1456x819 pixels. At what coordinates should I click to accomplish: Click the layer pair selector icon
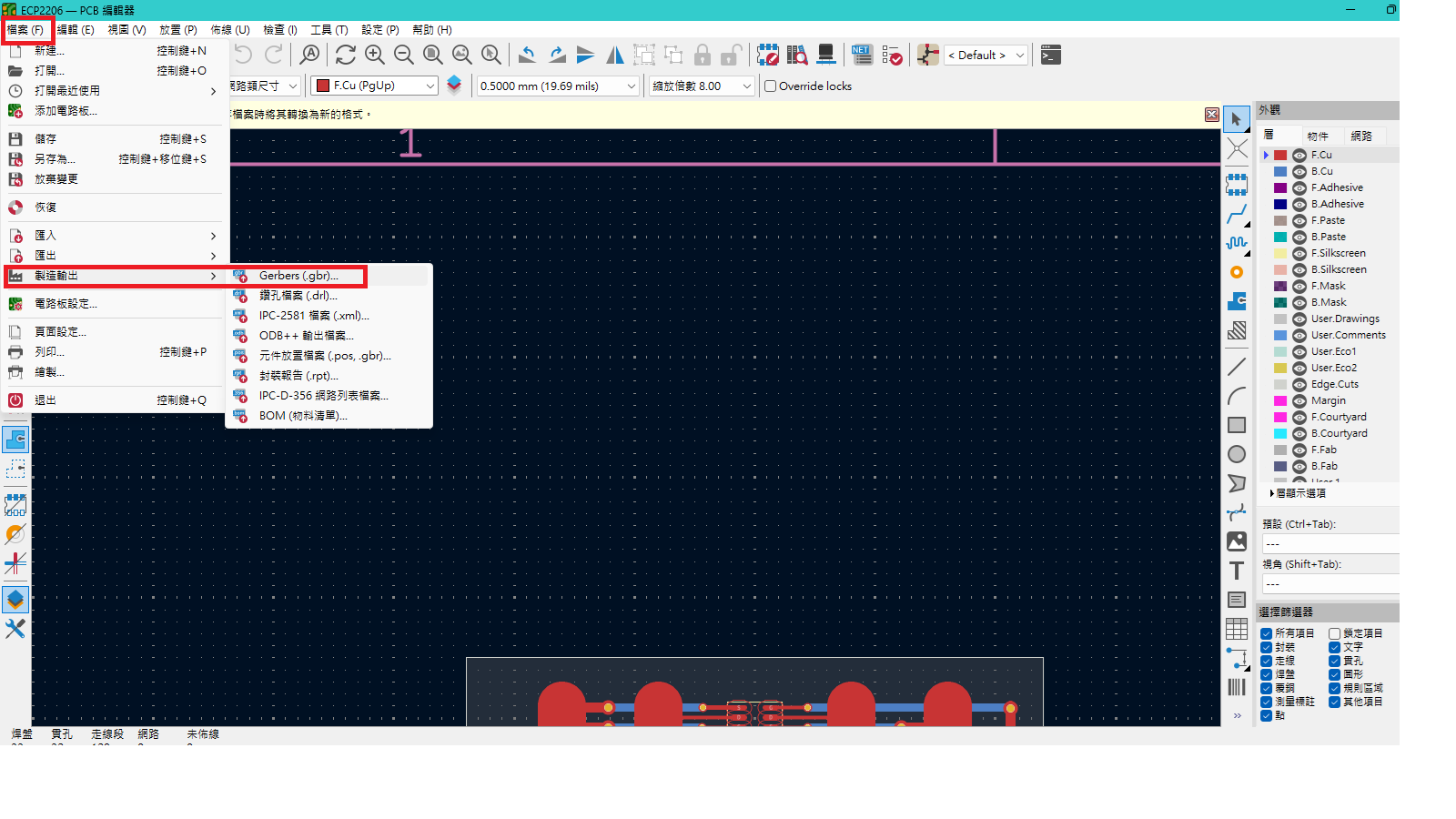pos(454,86)
